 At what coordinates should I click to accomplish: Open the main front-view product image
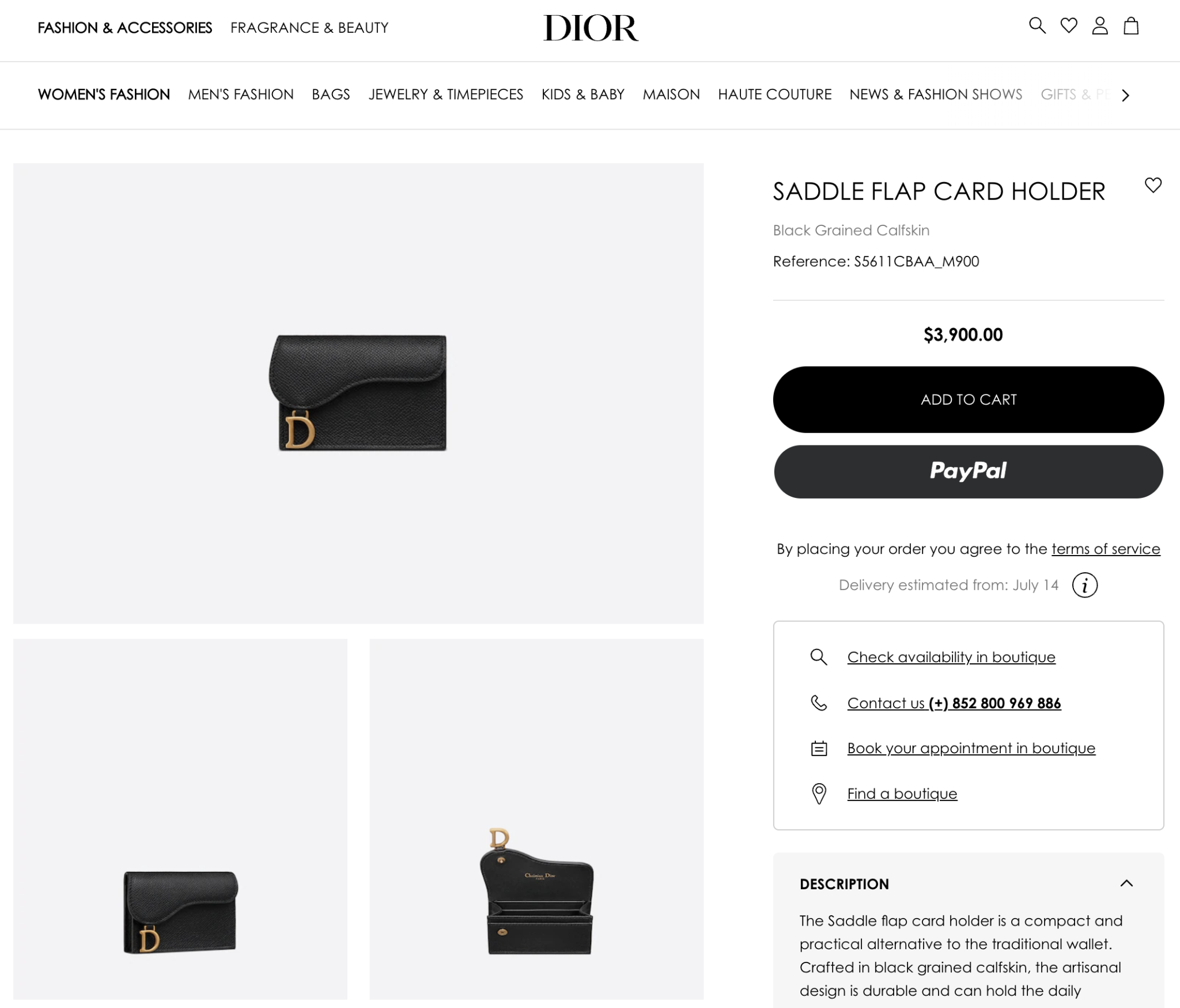[358, 393]
